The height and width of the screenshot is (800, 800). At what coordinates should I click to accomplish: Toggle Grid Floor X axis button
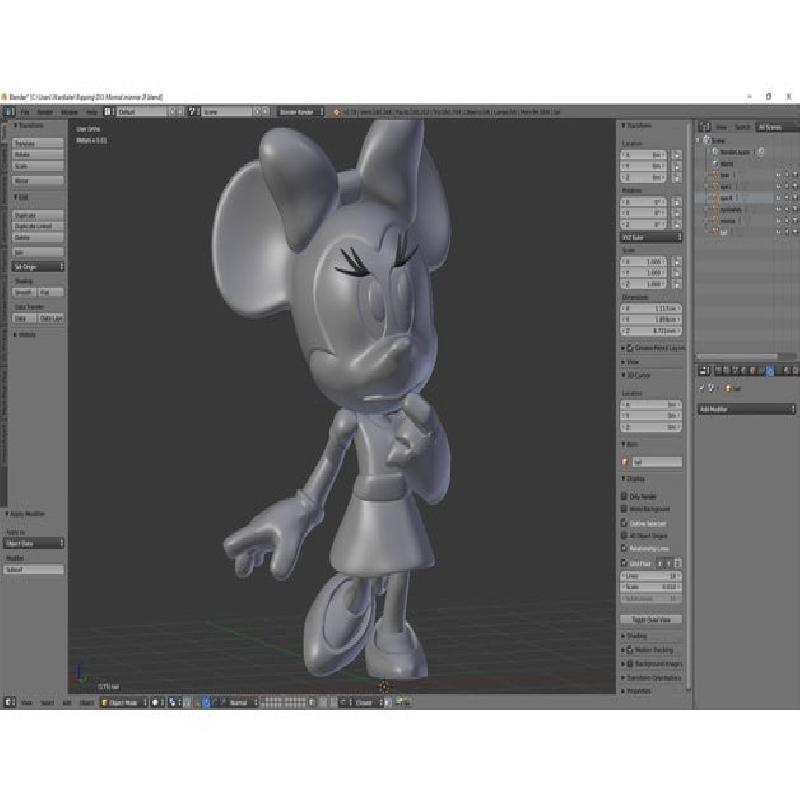(660, 564)
